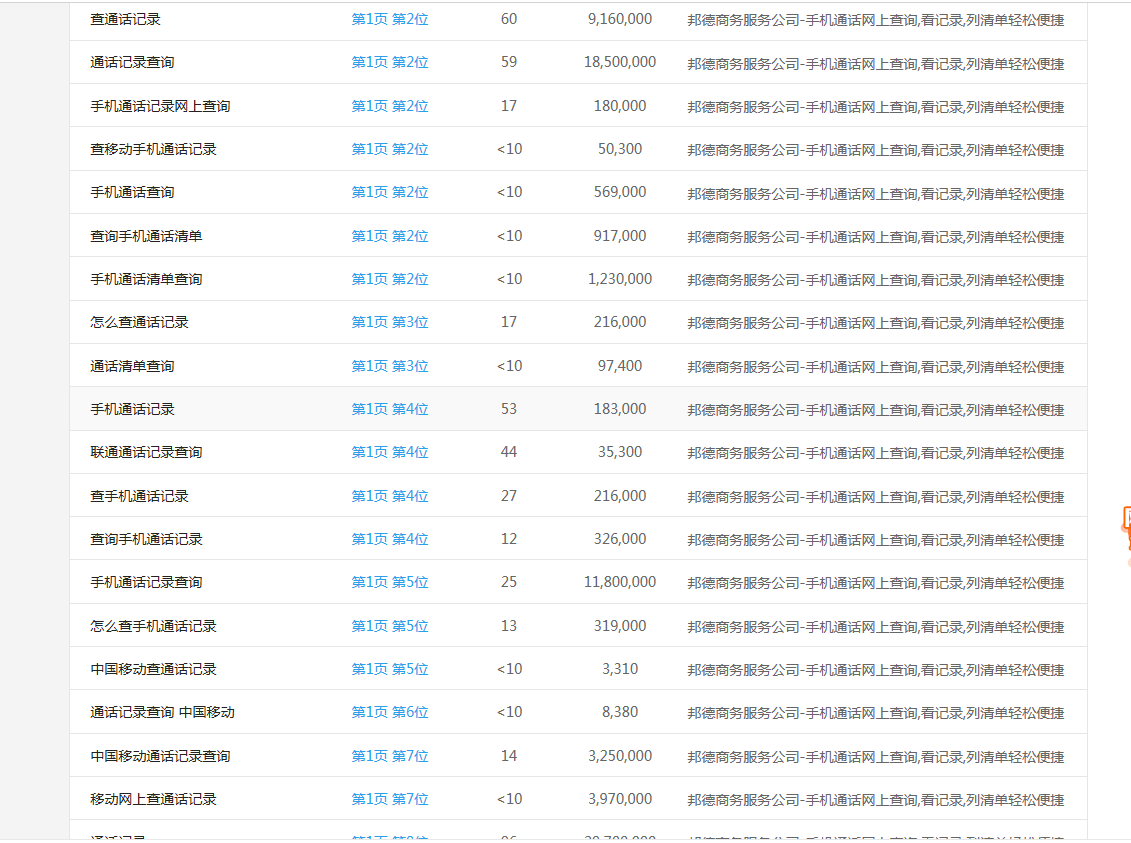
Task: Click the red floating widget on right edge
Action: pyautogui.click(x=1128, y=527)
